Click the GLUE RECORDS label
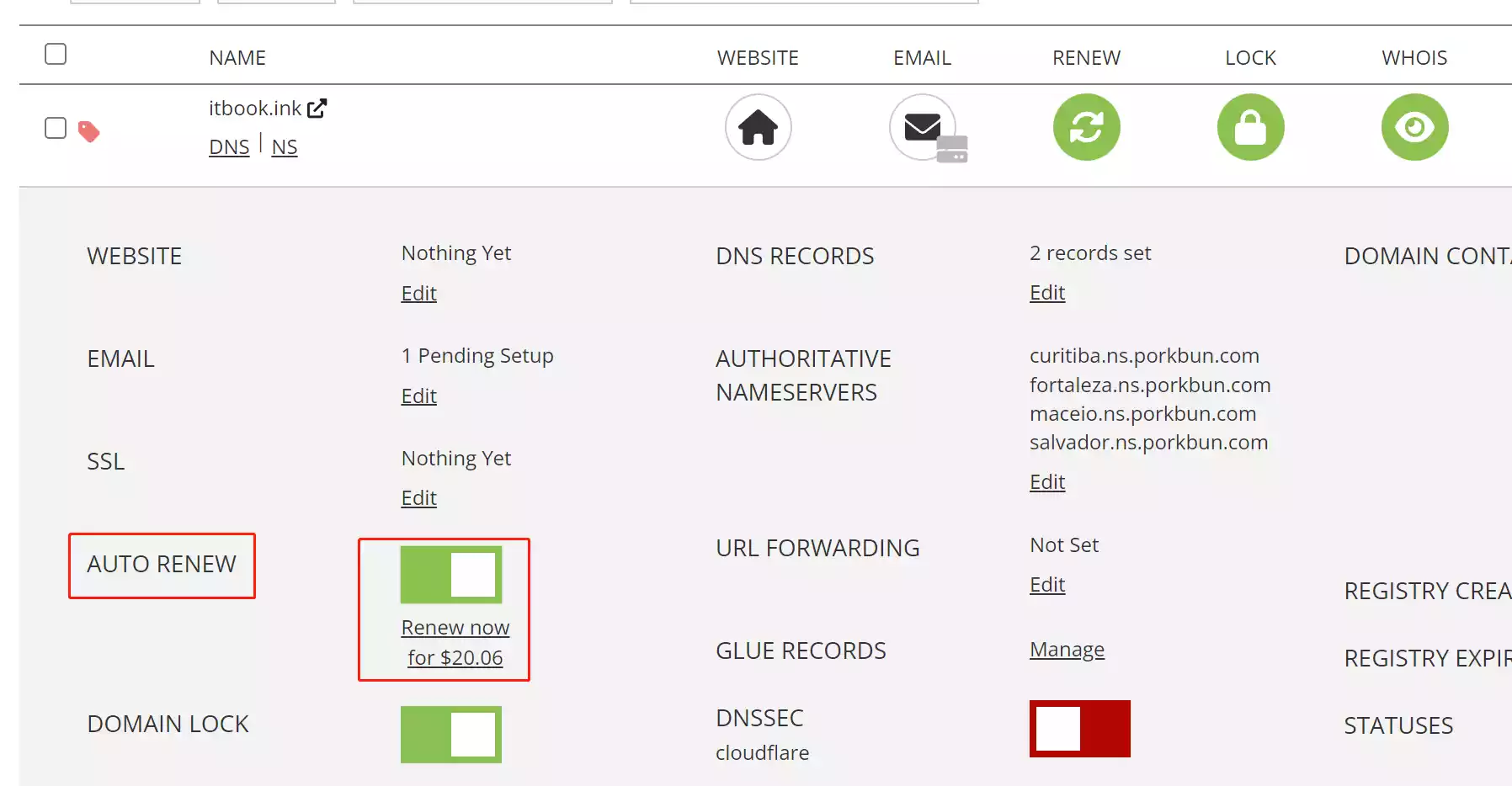This screenshot has height=786, width=1512. click(801, 651)
